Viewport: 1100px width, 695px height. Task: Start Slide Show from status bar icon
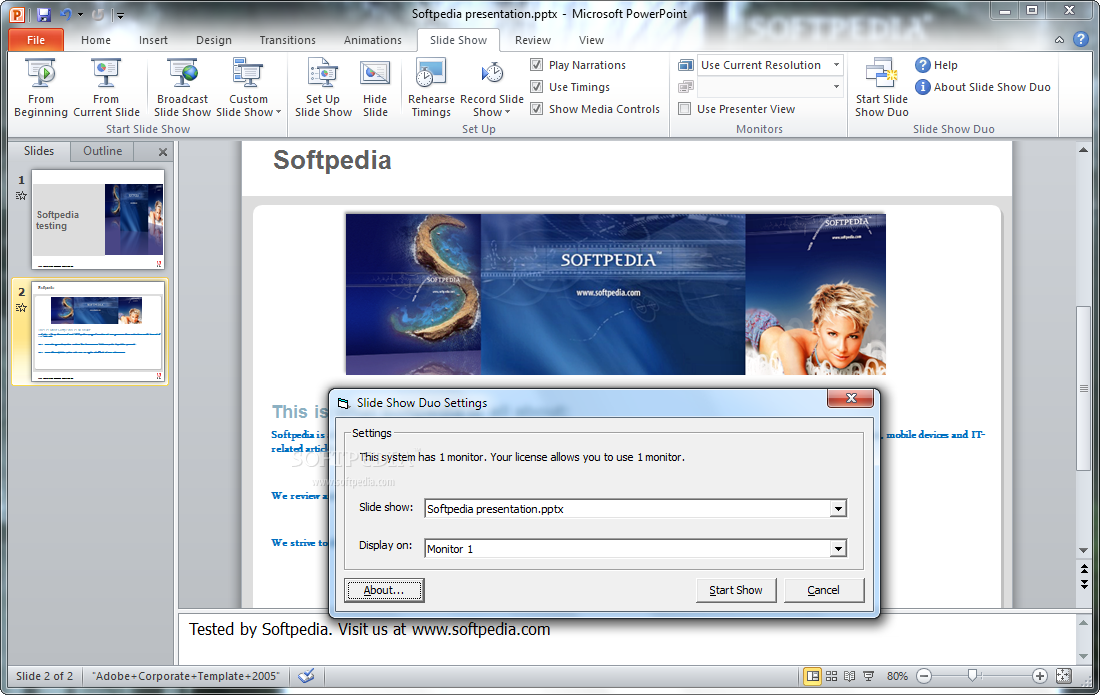[868, 676]
